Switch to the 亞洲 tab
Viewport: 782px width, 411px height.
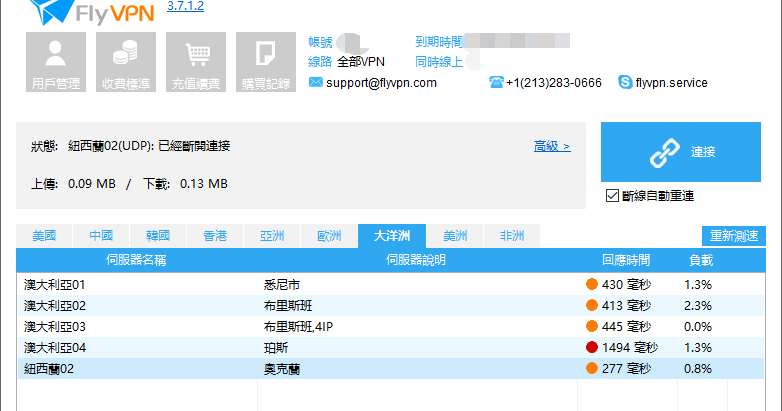[x=272, y=236]
